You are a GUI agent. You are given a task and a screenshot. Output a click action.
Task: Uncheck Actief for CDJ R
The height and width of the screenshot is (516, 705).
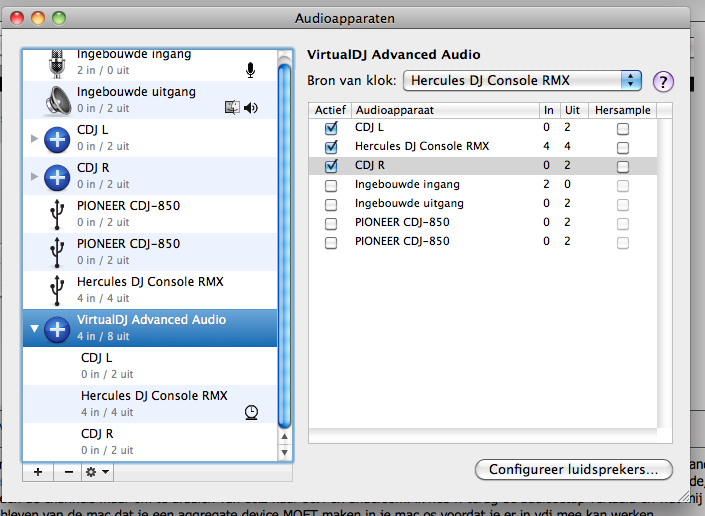point(331,166)
